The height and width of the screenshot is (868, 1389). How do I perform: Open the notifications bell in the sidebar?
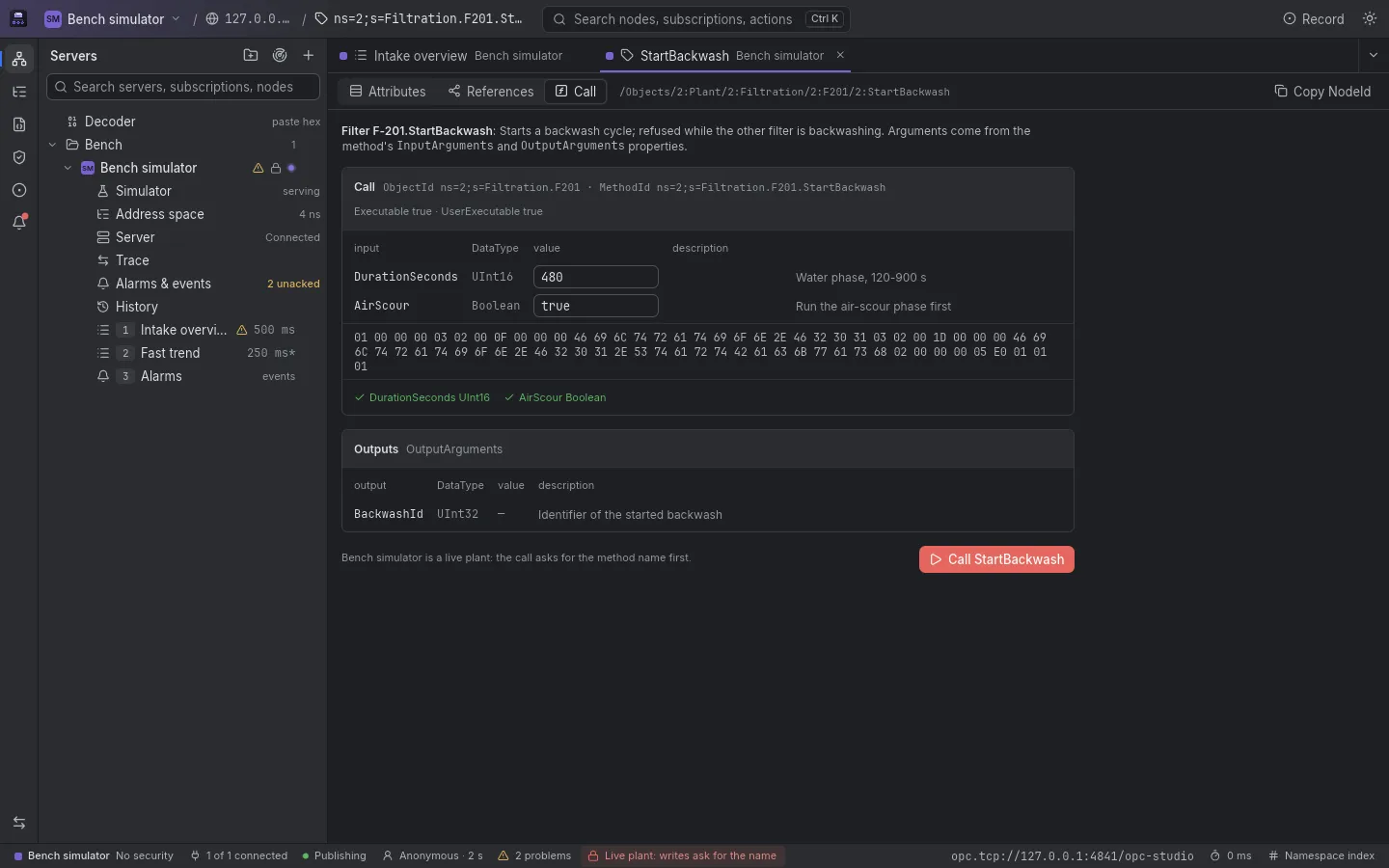coord(19,223)
